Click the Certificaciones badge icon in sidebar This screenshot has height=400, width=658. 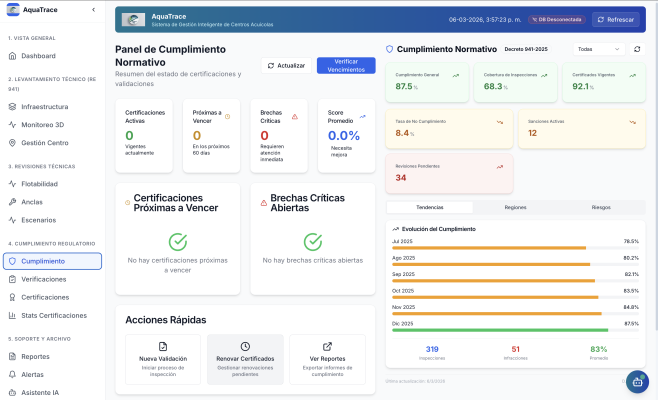click(x=12, y=297)
